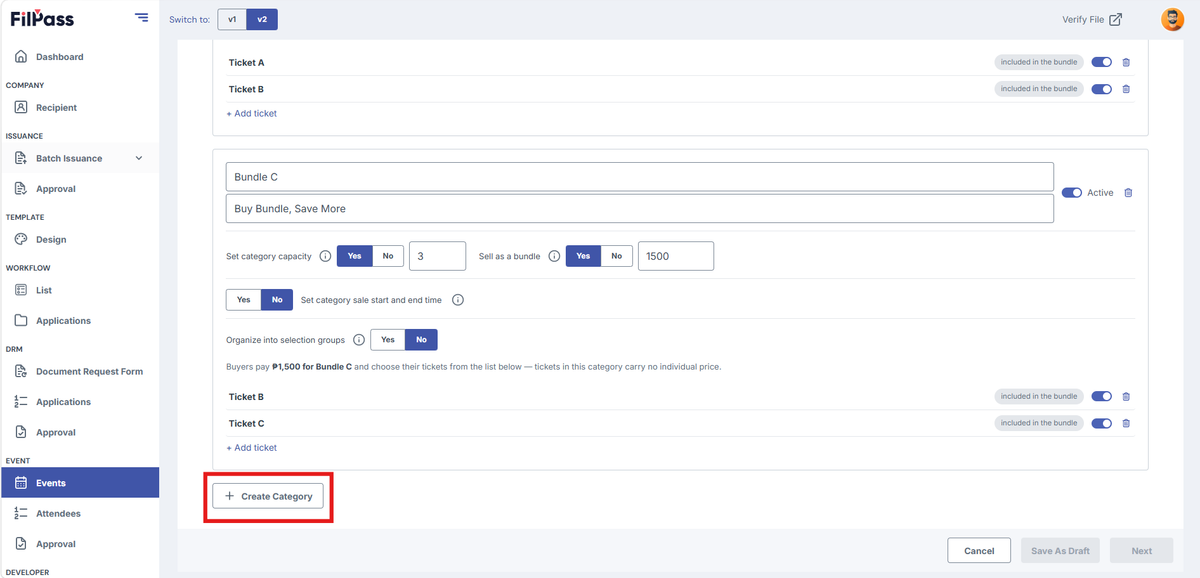Click the 'included in the bundle' badge for Ticket C

[x=1039, y=423]
